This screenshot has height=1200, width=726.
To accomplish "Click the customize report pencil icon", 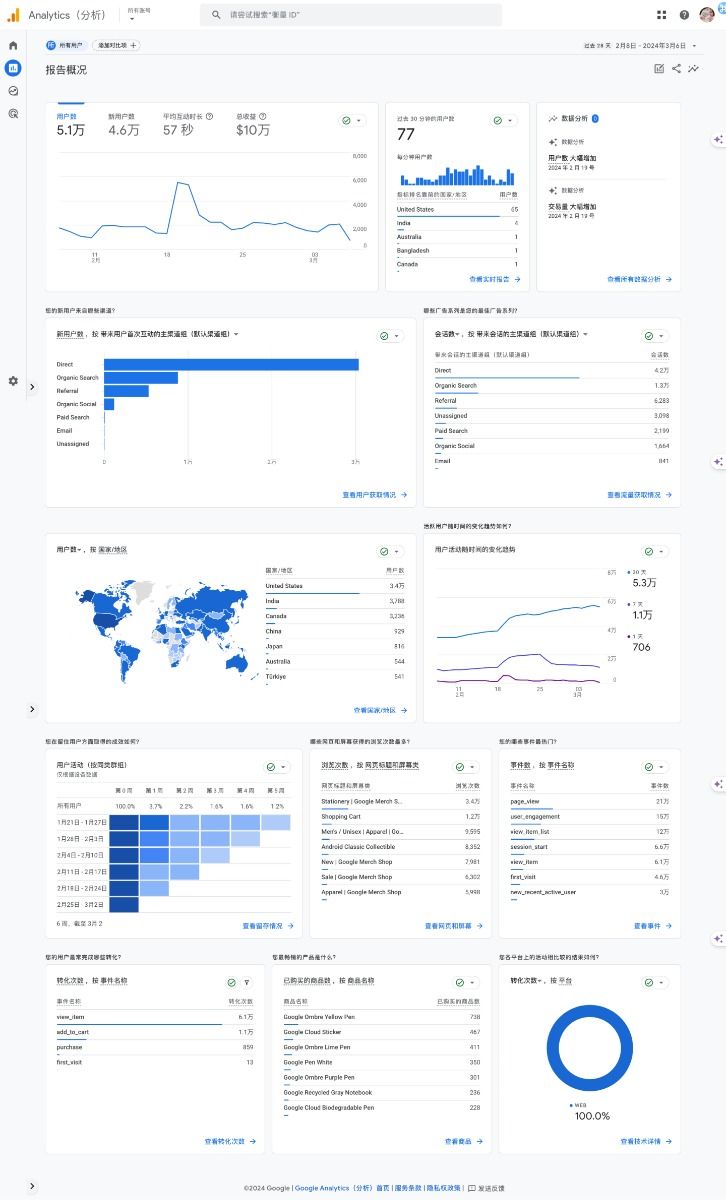I will pyautogui.click(x=659, y=69).
